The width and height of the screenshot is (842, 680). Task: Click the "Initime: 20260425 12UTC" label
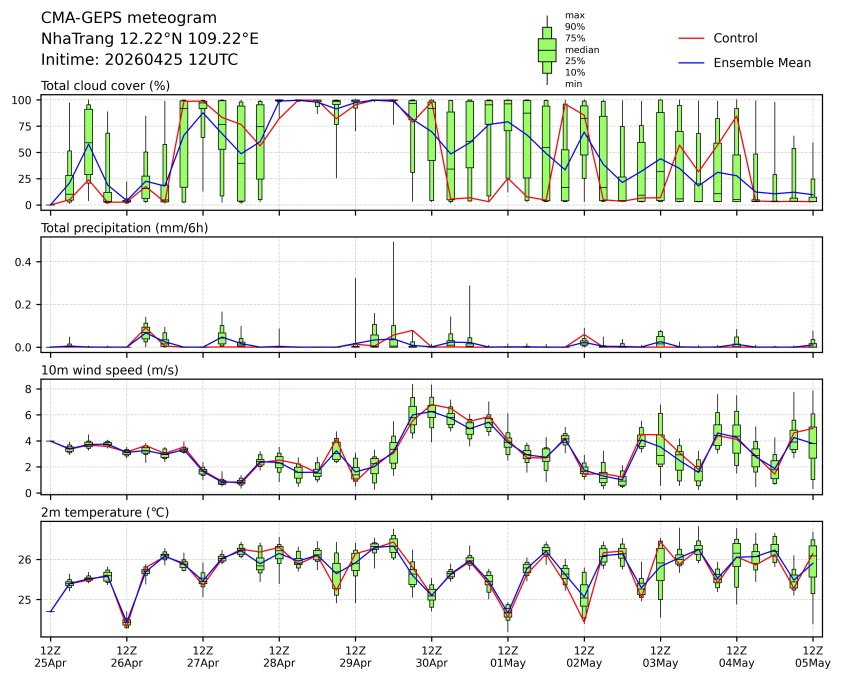139,59
